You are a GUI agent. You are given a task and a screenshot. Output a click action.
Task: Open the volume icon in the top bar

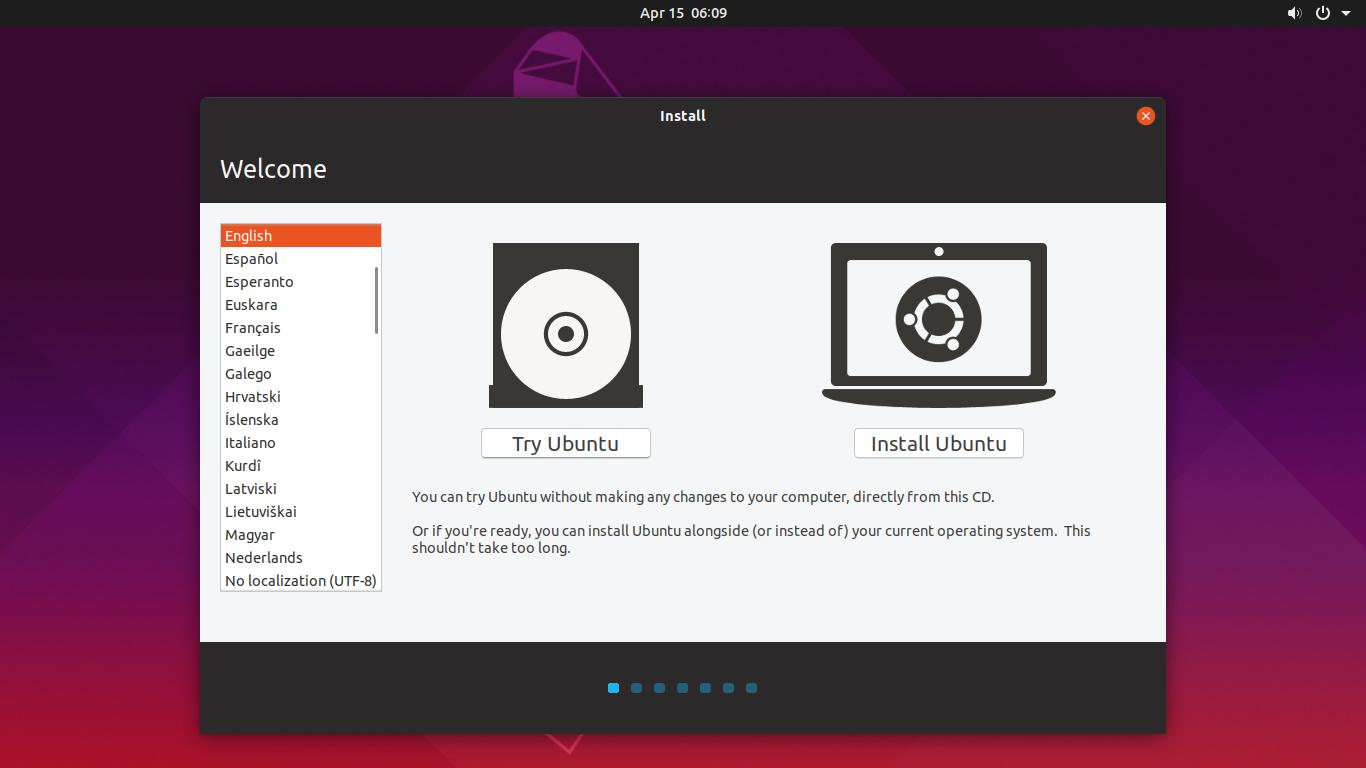click(1294, 13)
